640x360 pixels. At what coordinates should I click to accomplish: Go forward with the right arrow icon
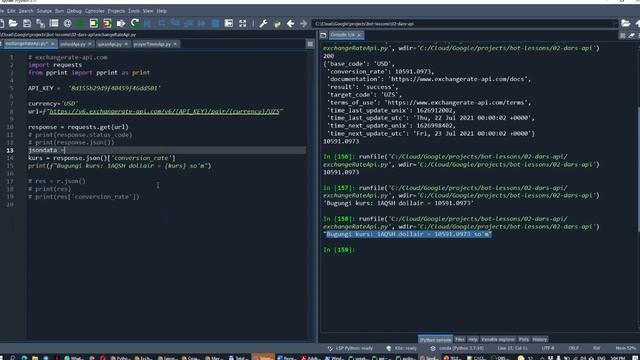point(304,24)
